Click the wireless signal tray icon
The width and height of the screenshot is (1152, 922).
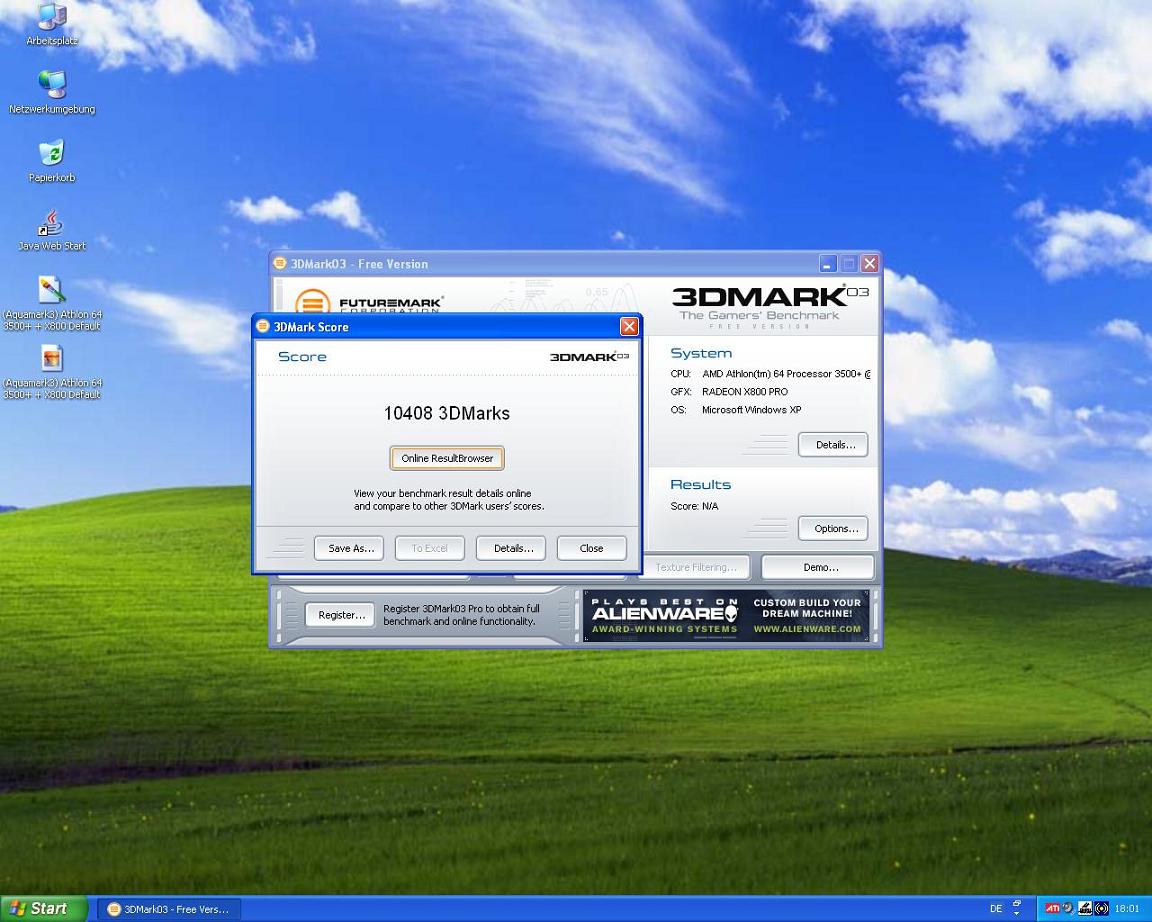pyautogui.click(x=1101, y=908)
